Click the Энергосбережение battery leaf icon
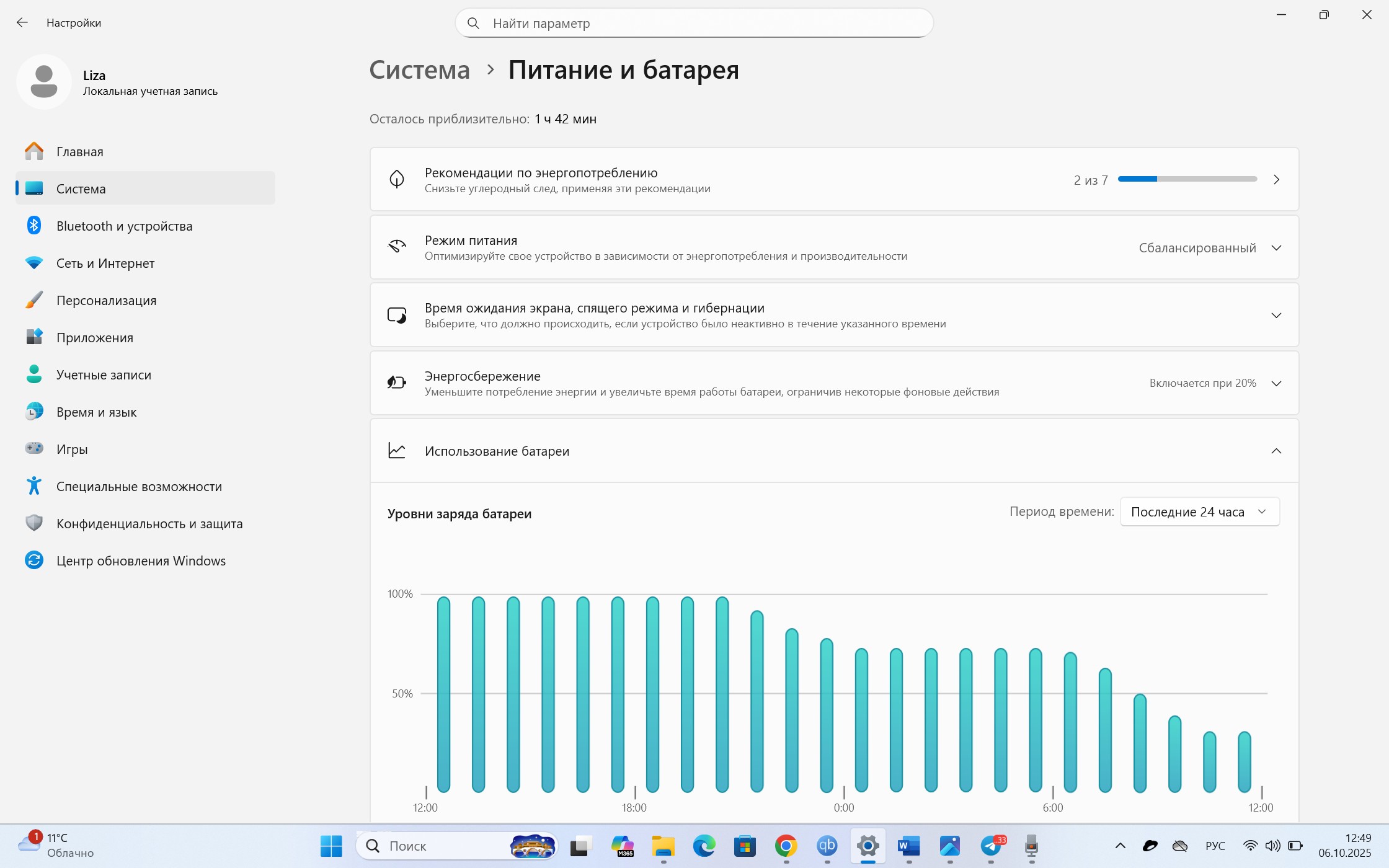 tap(397, 383)
